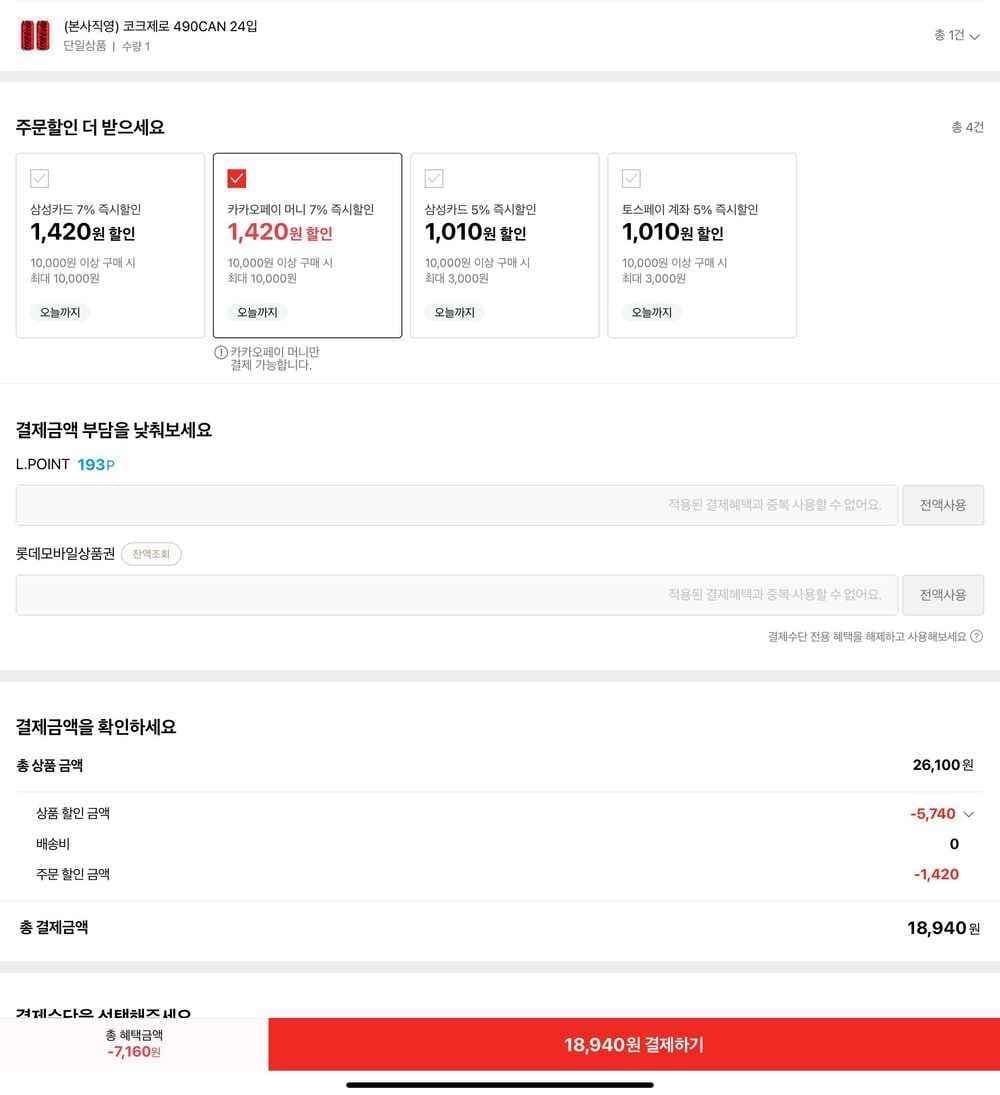Click the info icon beside 카카오페이 머니만 notice
1000x1095 pixels.
click(x=221, y=352)
